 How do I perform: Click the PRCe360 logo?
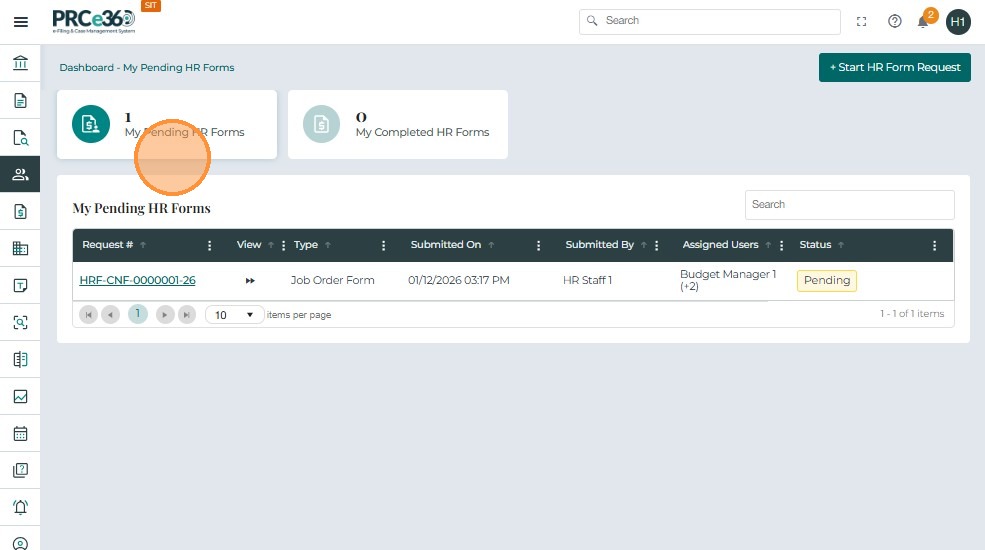click(94, 21)
